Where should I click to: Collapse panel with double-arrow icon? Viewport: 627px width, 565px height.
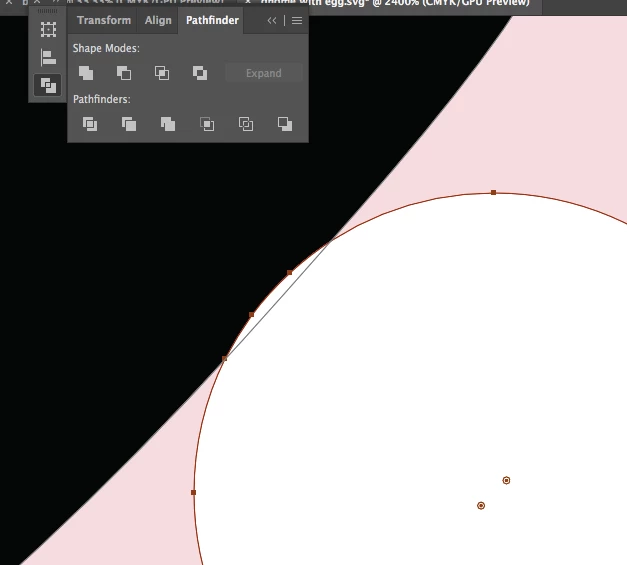[272, 20]
